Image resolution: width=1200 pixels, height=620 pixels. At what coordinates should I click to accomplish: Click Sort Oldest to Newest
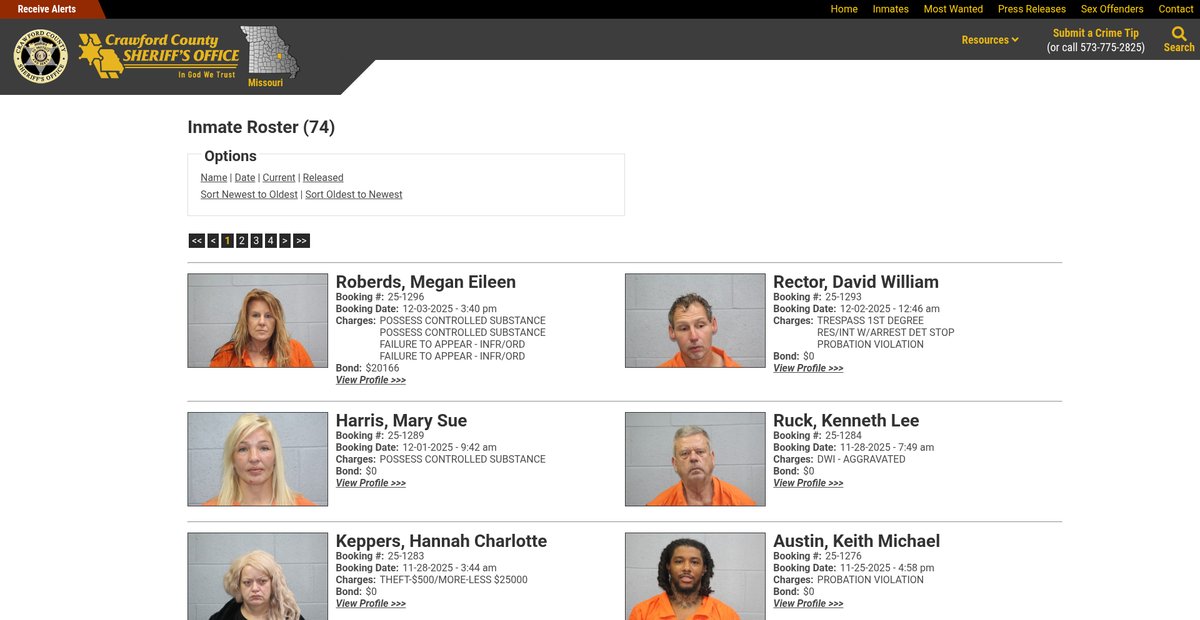click(x=354, y=195)
